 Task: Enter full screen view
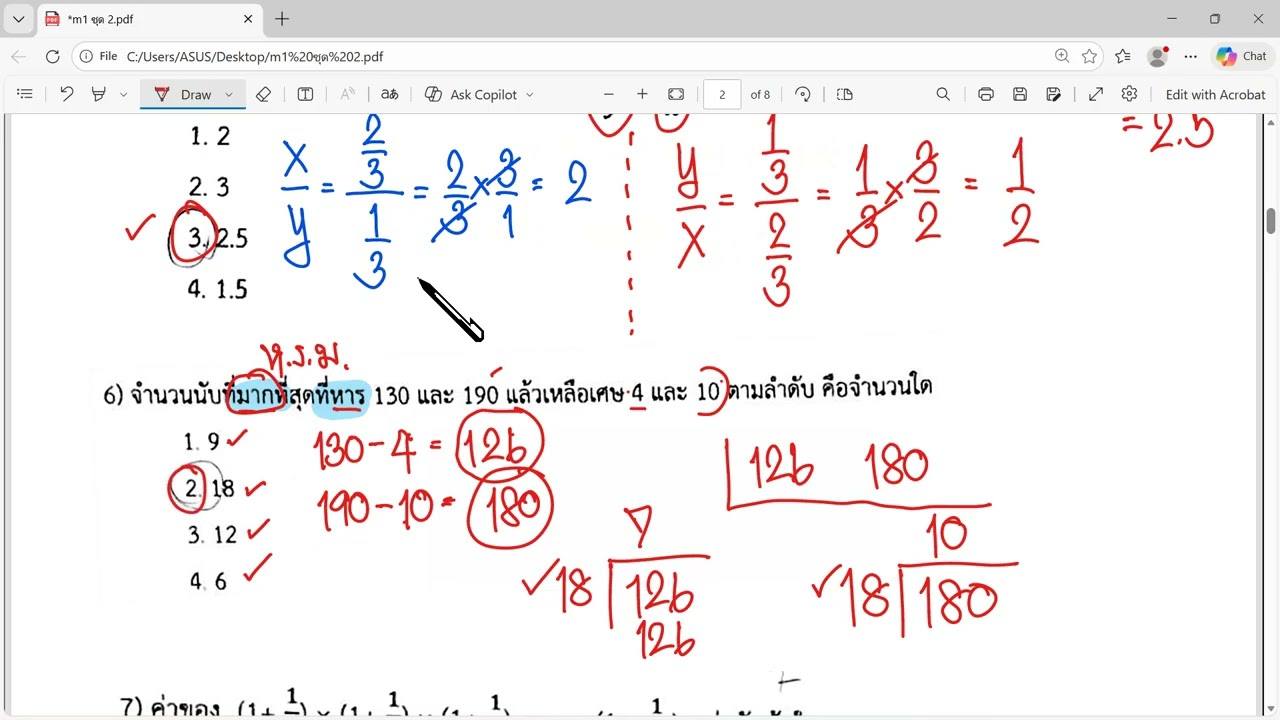click(x=1095, y=94)
